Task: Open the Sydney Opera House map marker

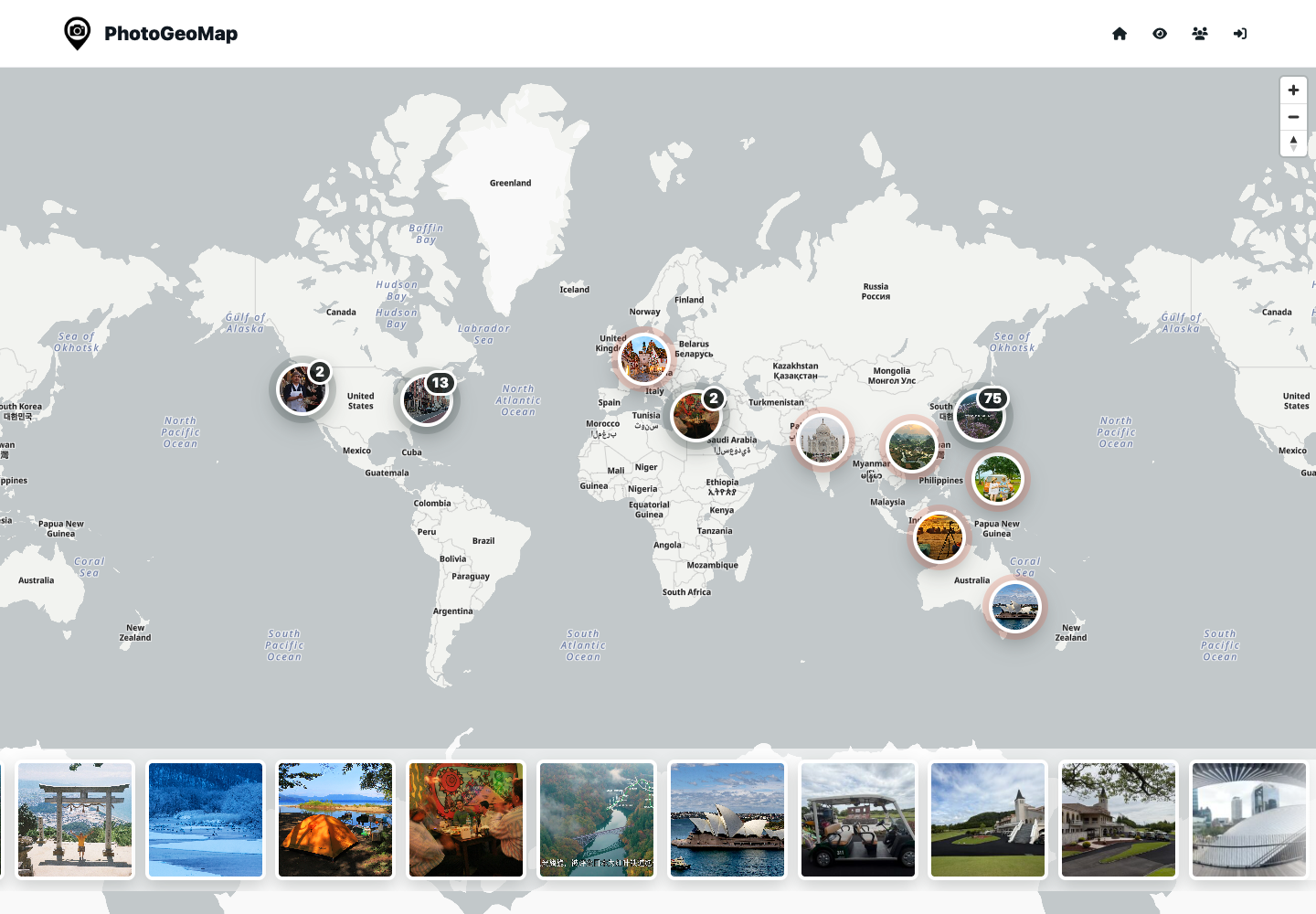Action: click(1014, 605)
